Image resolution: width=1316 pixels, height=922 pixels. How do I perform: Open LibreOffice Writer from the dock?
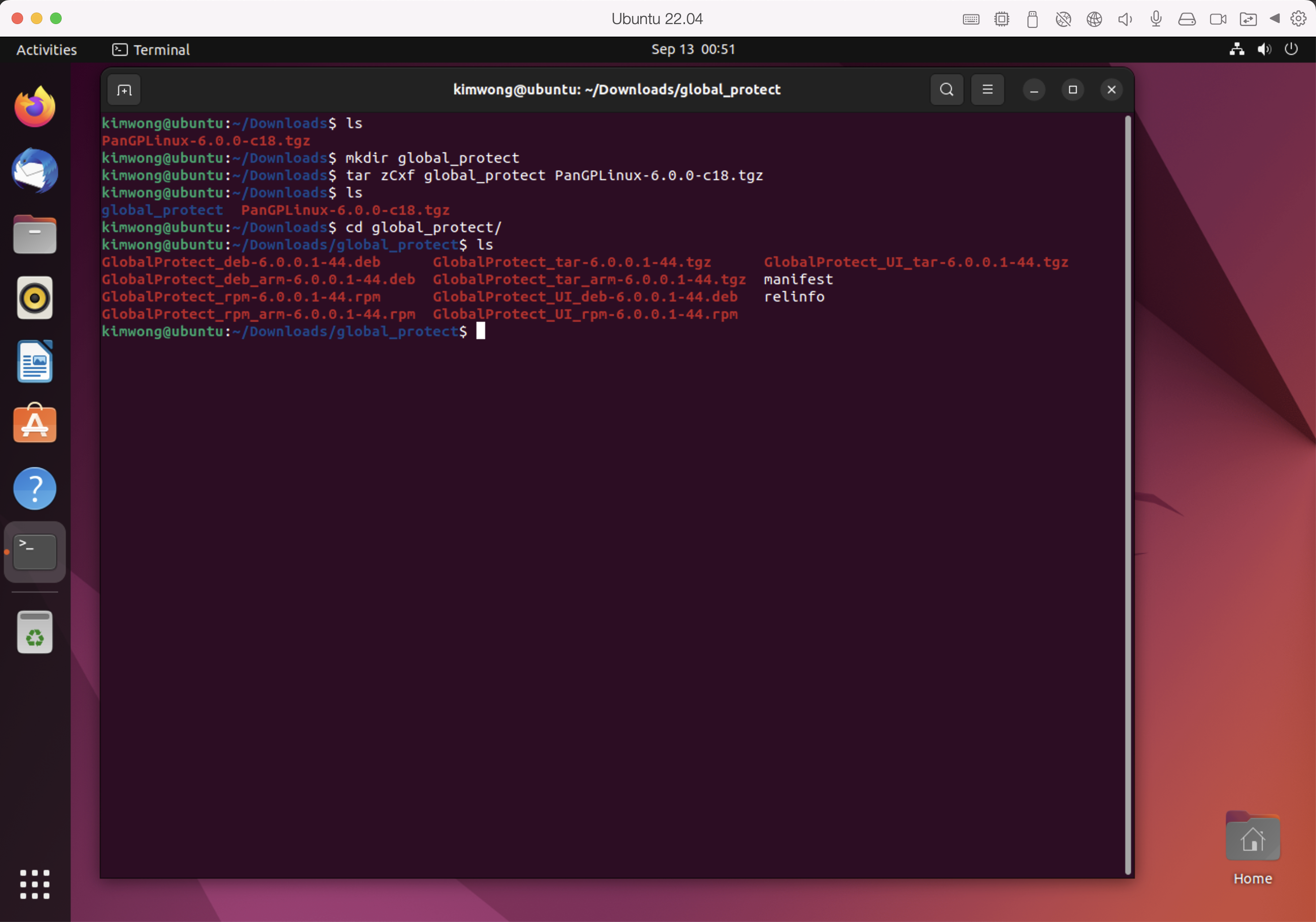(35, 362)
